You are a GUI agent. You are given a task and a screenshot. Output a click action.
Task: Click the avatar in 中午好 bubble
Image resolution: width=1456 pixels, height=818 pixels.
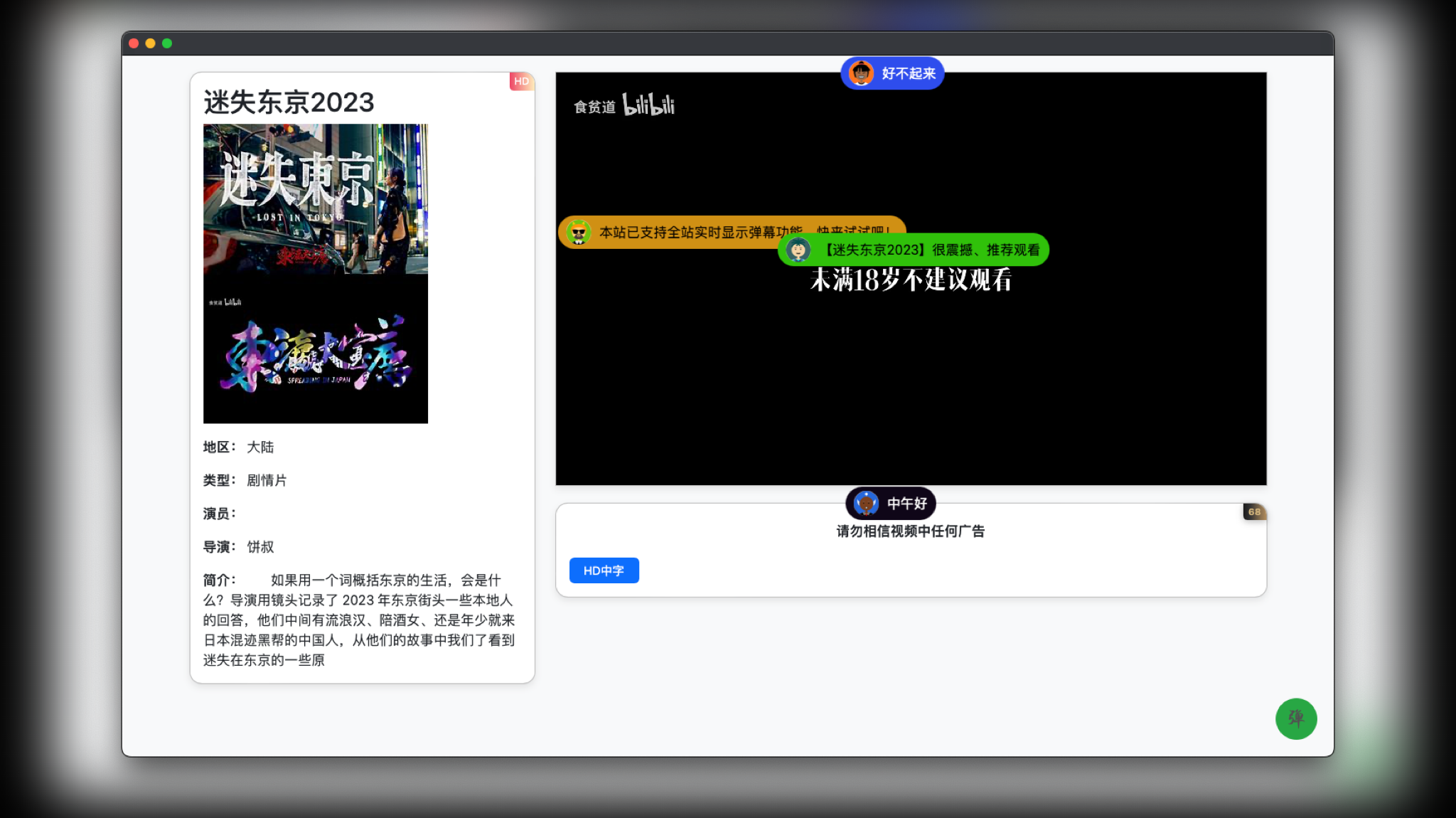coord(866,504)
